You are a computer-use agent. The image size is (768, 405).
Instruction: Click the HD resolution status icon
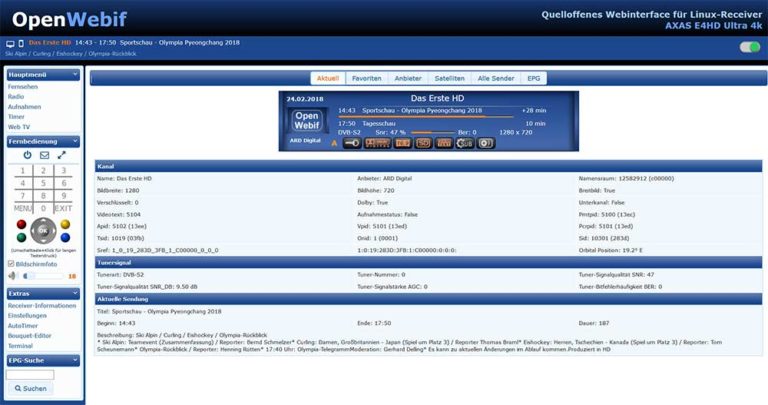(x=423, y=143)
